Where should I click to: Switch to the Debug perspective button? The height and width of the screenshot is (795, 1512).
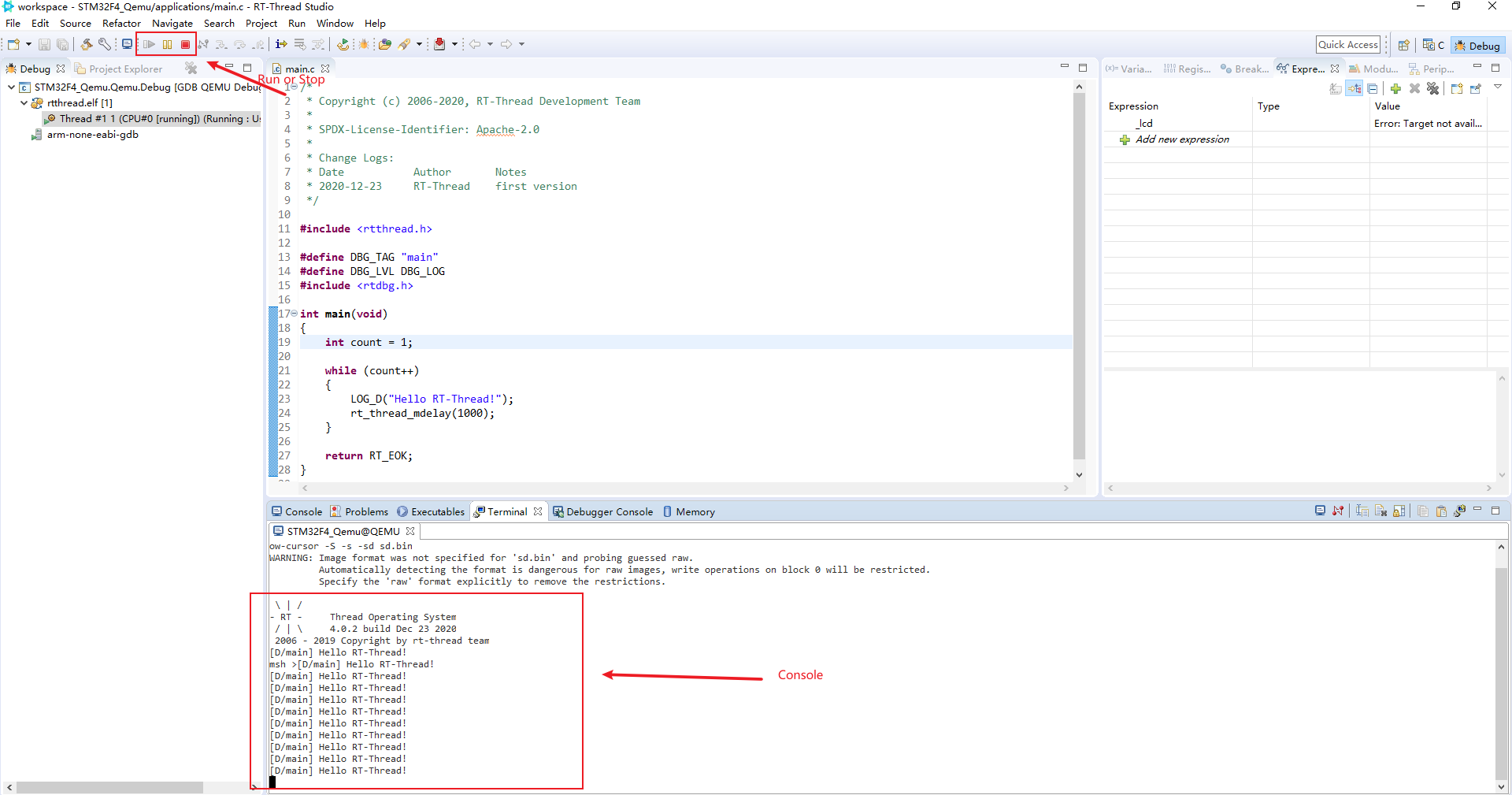click(1477, 46)
